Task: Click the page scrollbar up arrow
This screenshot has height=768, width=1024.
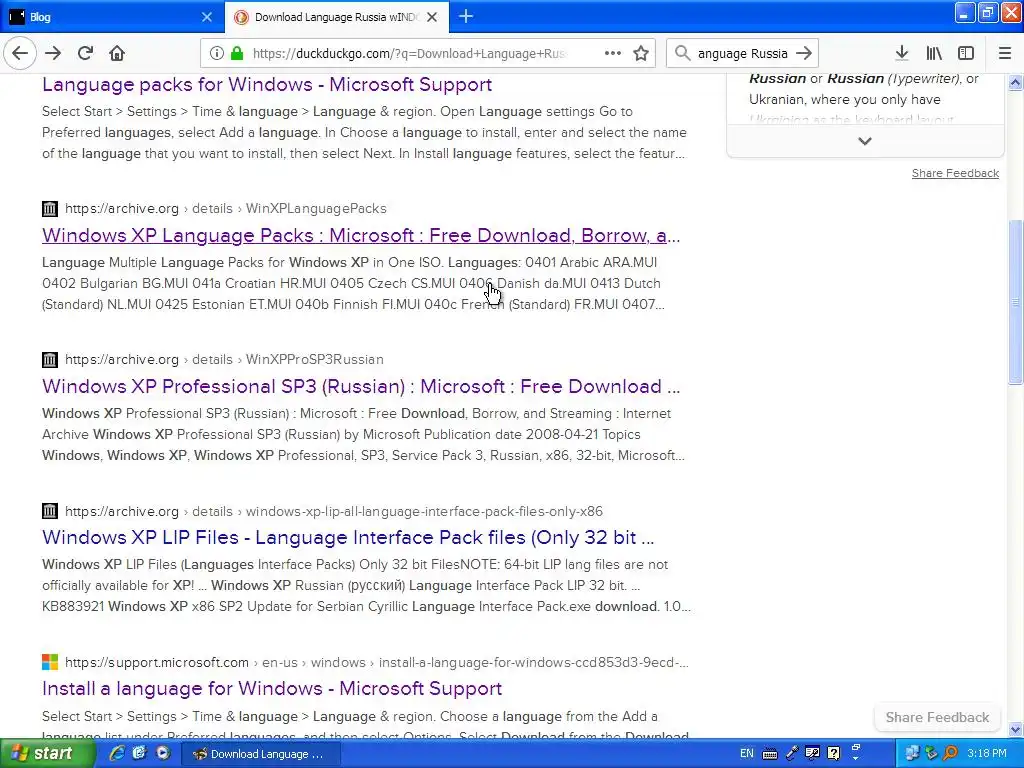Action: click(x=1016, y=82)
